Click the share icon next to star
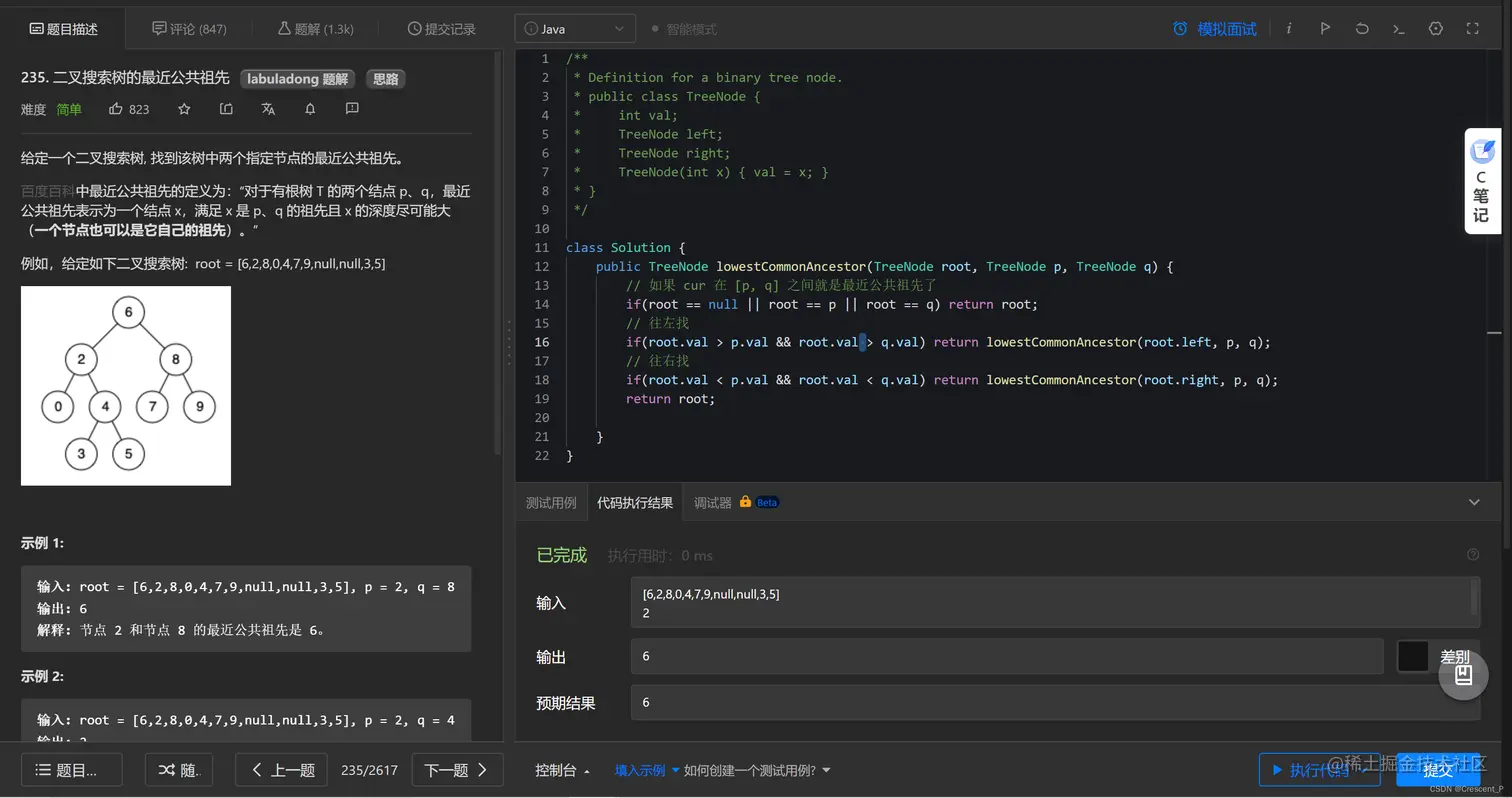The image size is (1512, 798). tap(226, 108)
